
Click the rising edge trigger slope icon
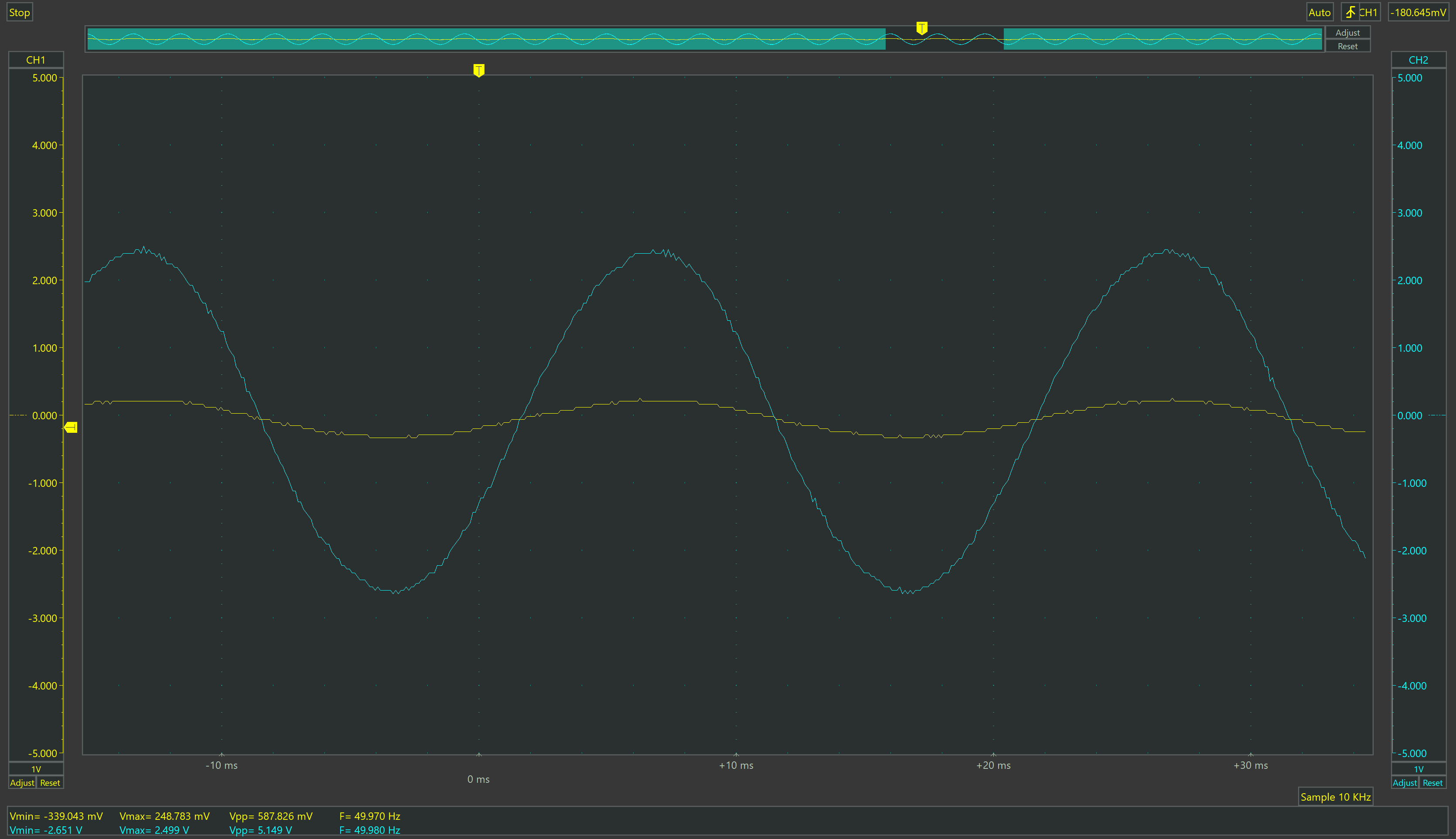coord(1350,12)
